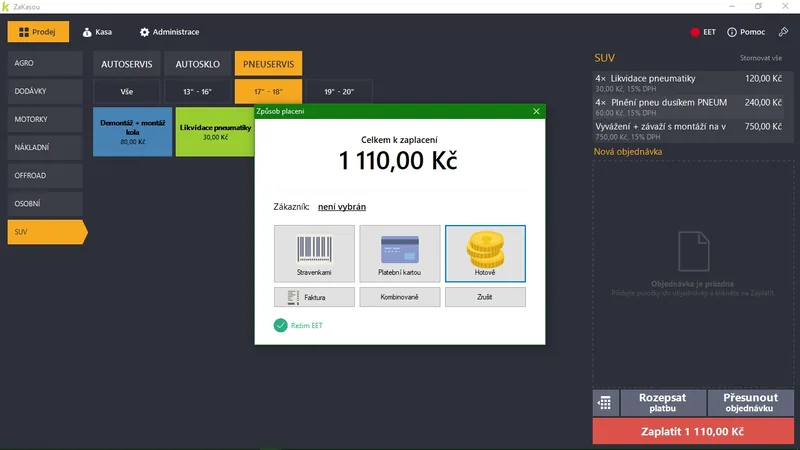
Task: Open the numeric keypad icon
Action: (x=605, y=403)
